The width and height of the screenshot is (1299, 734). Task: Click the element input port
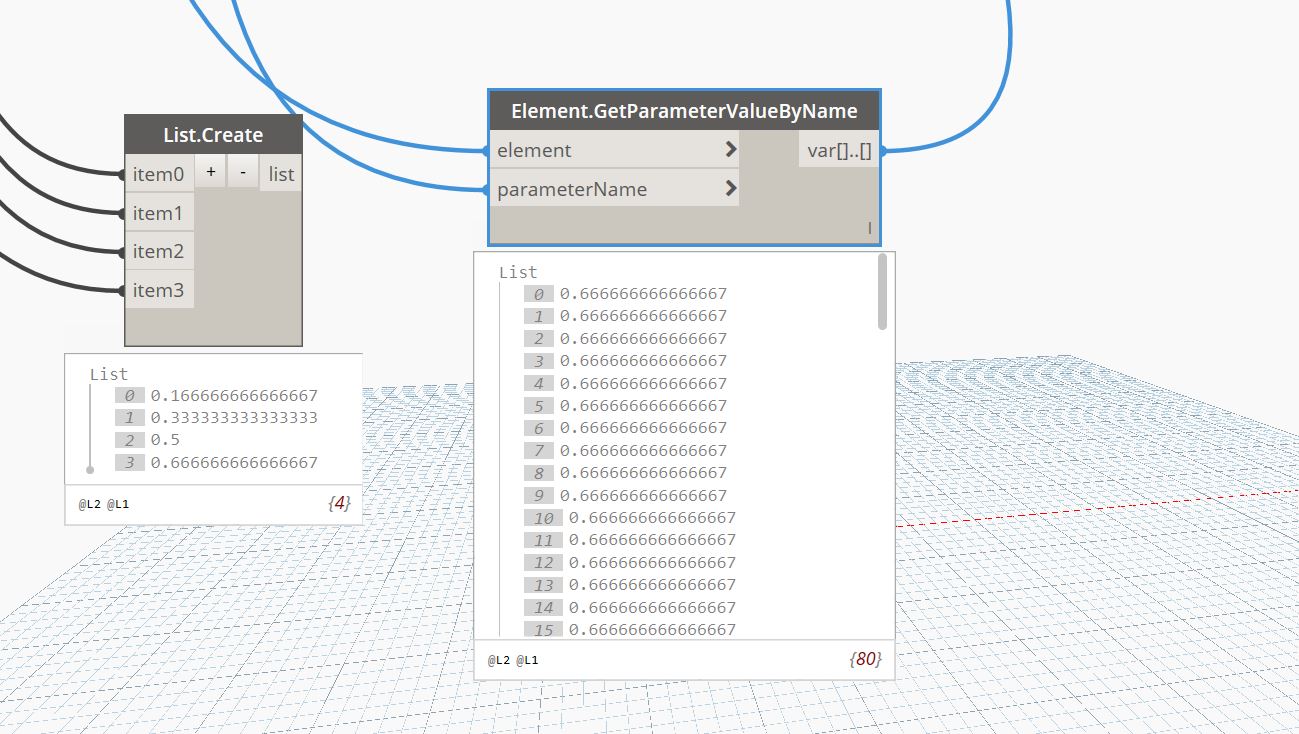614,150
